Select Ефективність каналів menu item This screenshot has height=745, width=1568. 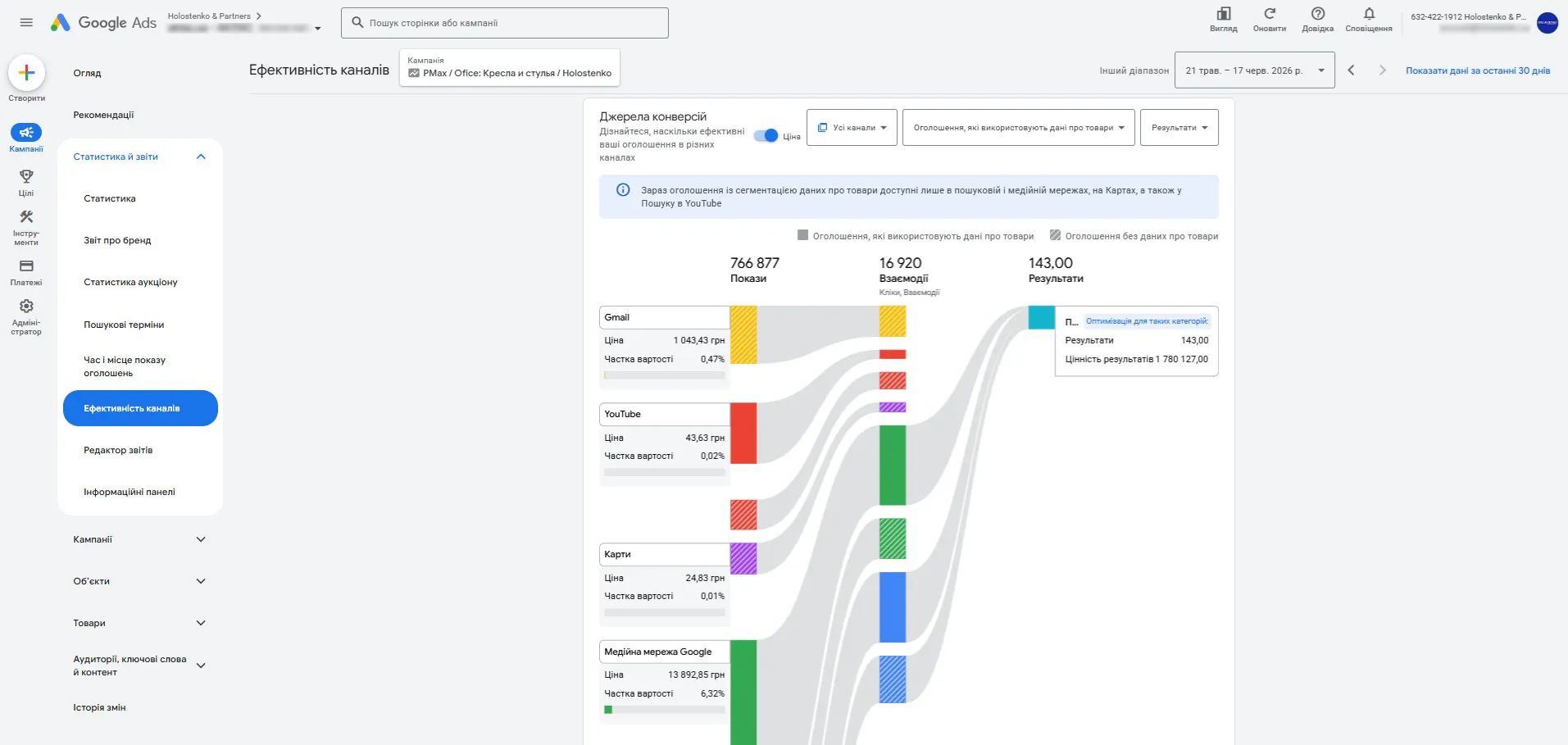click(140, 408)
